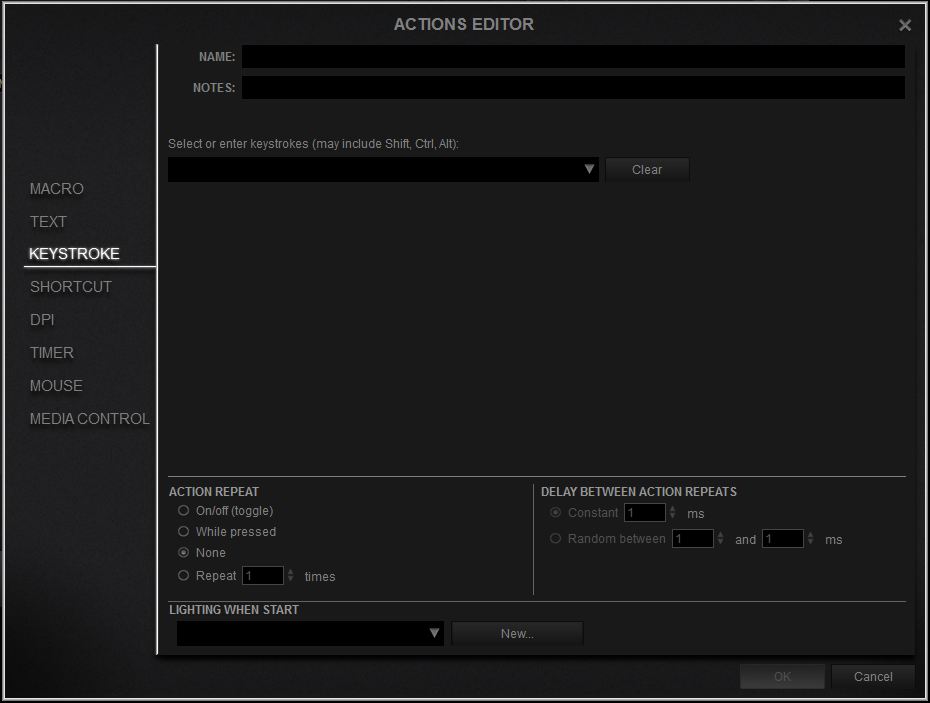Click New... lighting button

(517, 634)
